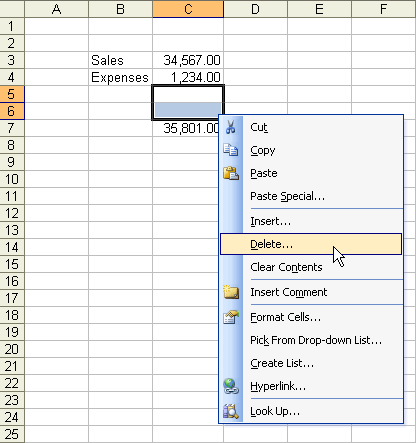This screenshot has width=416, height=443.
Task: Select the highlighted column C header
Action: [188, 9]
